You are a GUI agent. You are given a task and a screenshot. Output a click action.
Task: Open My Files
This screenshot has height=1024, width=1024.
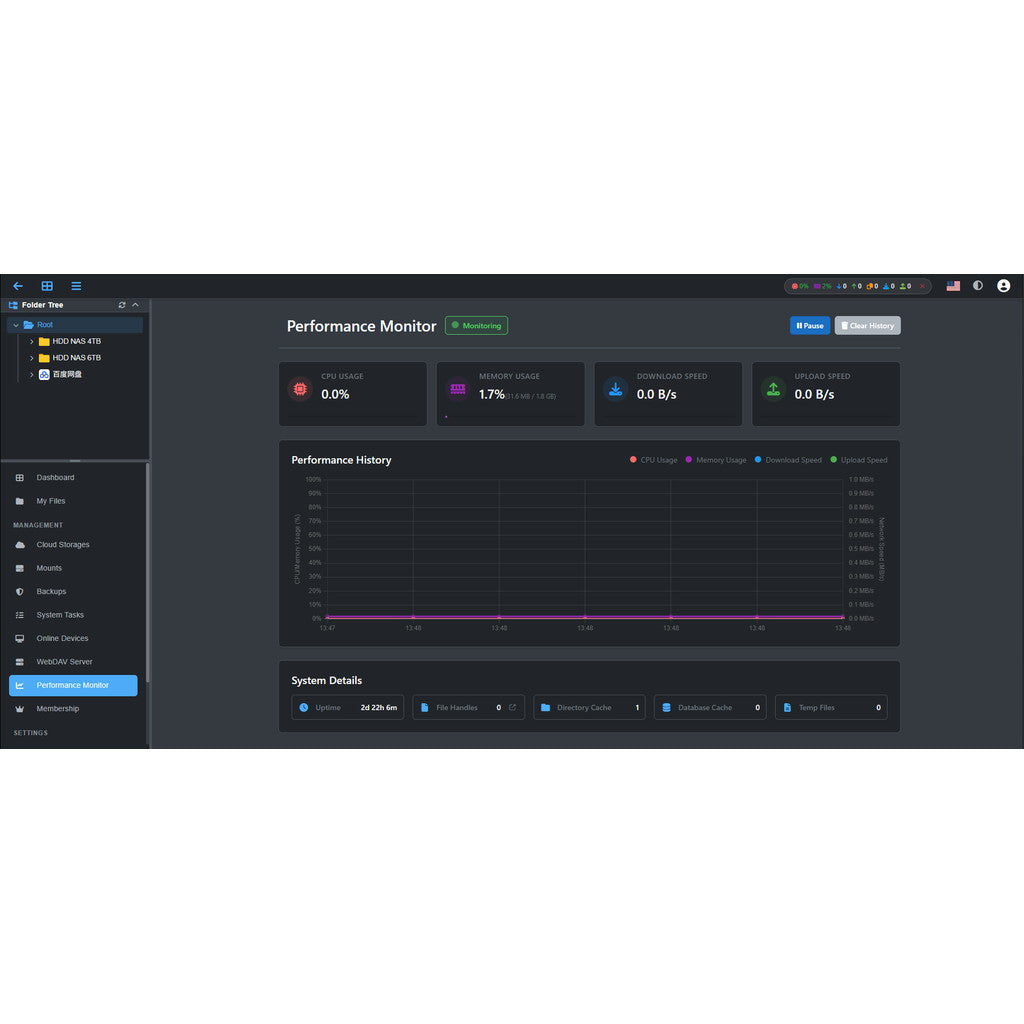pyautogui.click(x=73, y=501)
